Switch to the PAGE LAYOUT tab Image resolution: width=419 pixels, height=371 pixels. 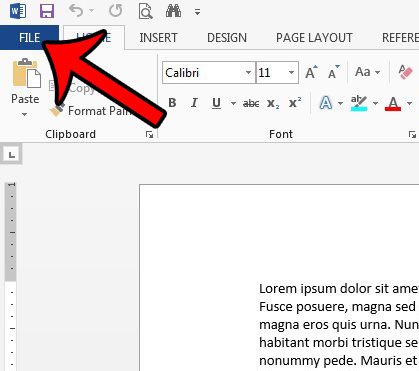click(x=314, y=38)
